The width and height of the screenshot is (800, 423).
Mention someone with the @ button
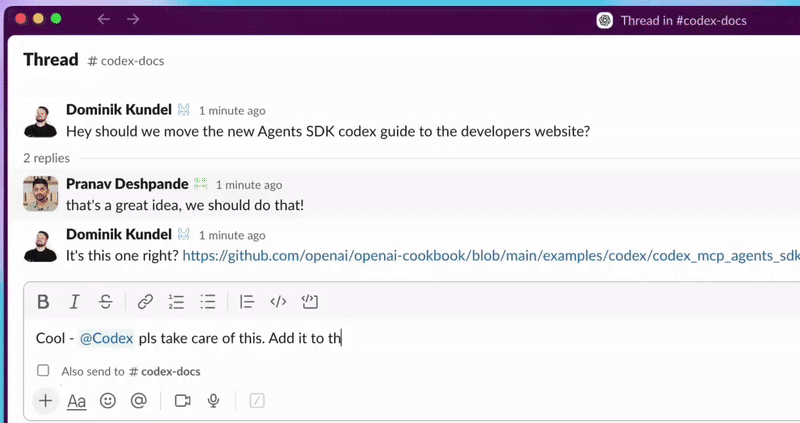(x=139, y=401)
